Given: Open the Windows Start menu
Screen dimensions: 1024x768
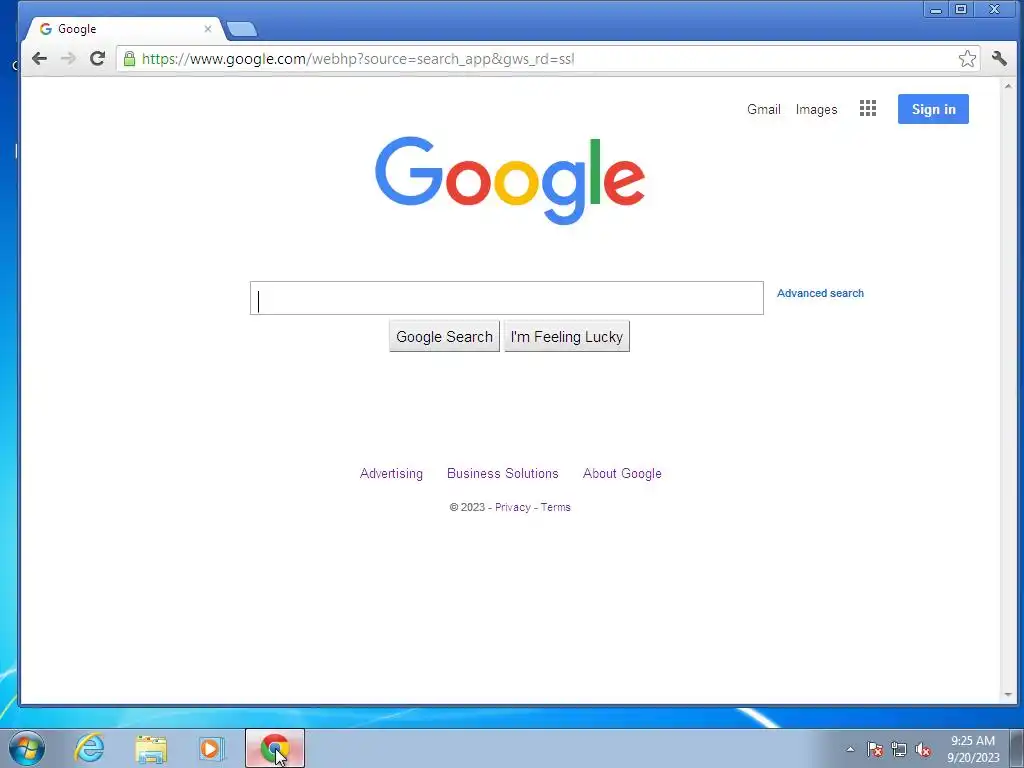Looking at the screenshot, I should pyautogui.click(x=26, y=748).
